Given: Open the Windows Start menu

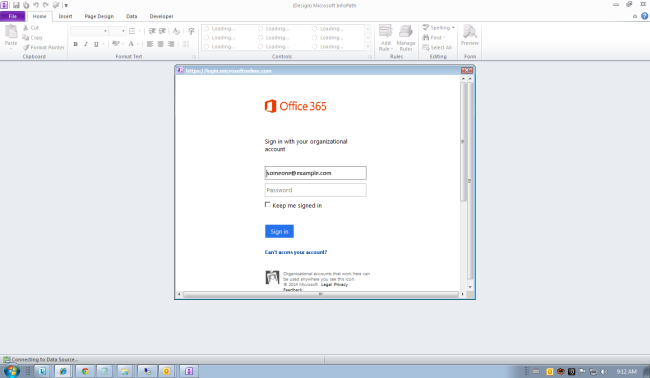Looking at the screenshot, I should 11,371.
